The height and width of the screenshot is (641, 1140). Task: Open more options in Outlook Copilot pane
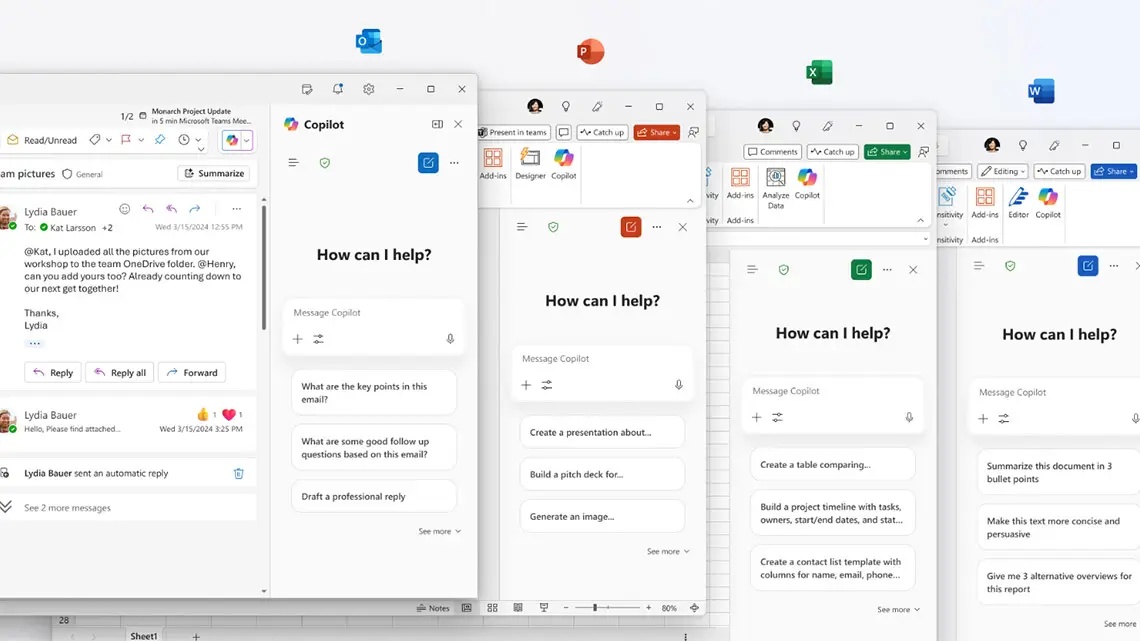coord(454,163)
